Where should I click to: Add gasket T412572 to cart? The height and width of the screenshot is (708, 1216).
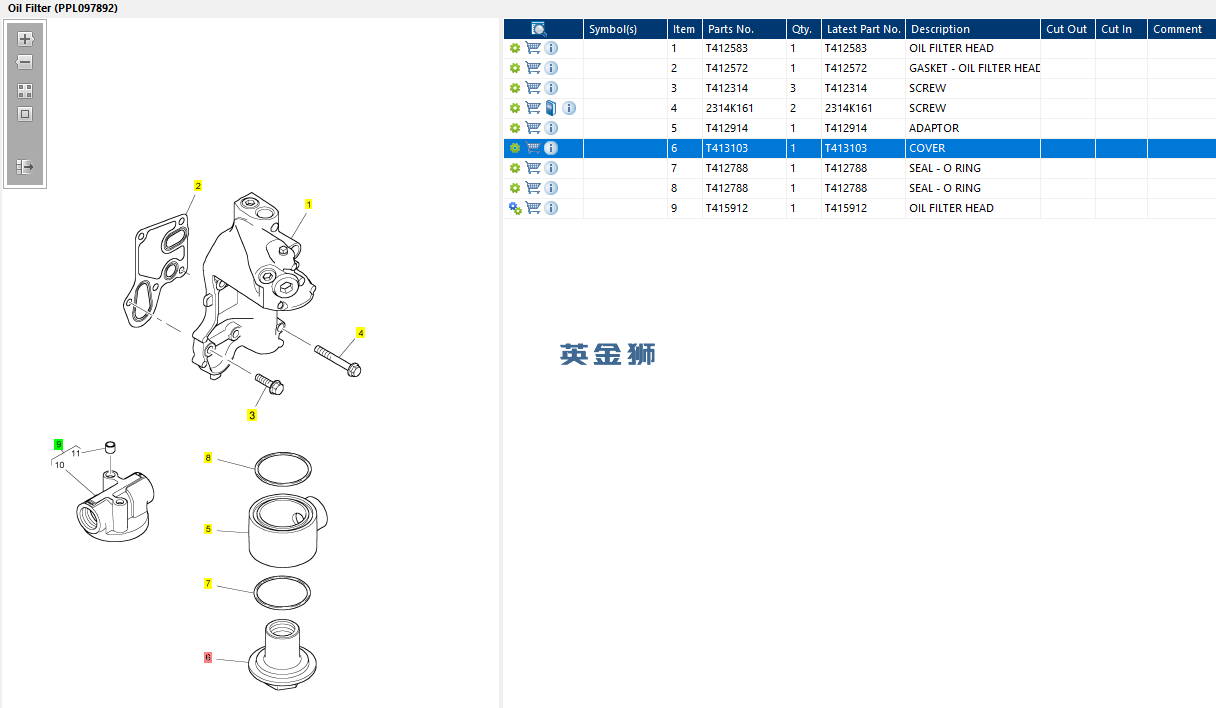533,68
